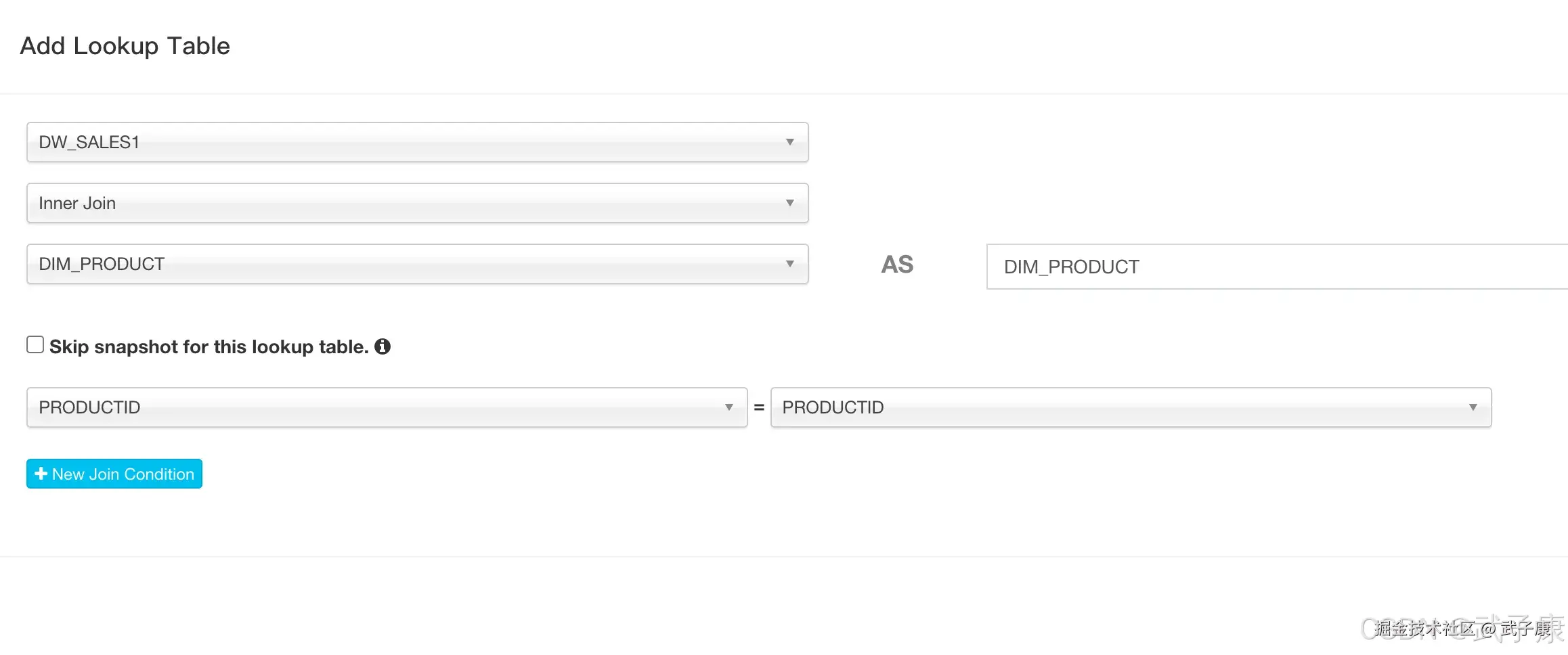This screenshot has height=655, width=1568.
Task: Click the Add Lookup Table heading
Action: click(x=125, y=46)
